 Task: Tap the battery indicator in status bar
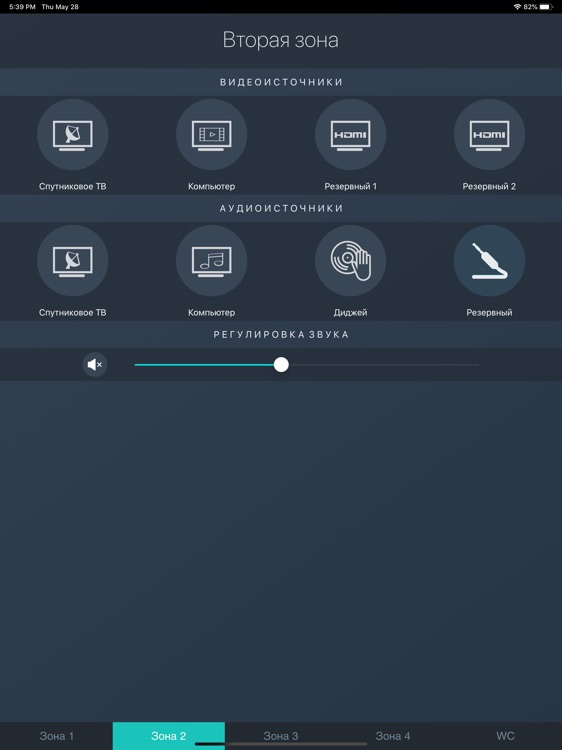pyautogui.click(x=547, y=7)
